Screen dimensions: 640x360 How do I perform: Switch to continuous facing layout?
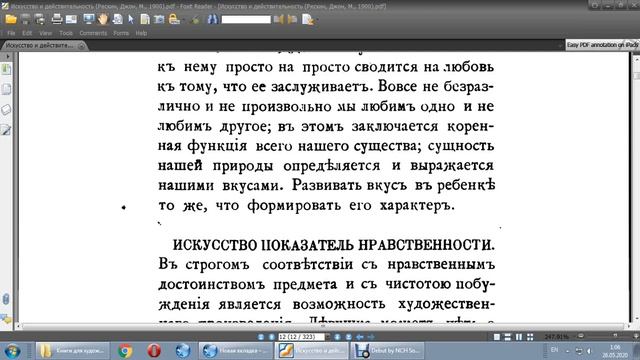[x=530, y=337]
